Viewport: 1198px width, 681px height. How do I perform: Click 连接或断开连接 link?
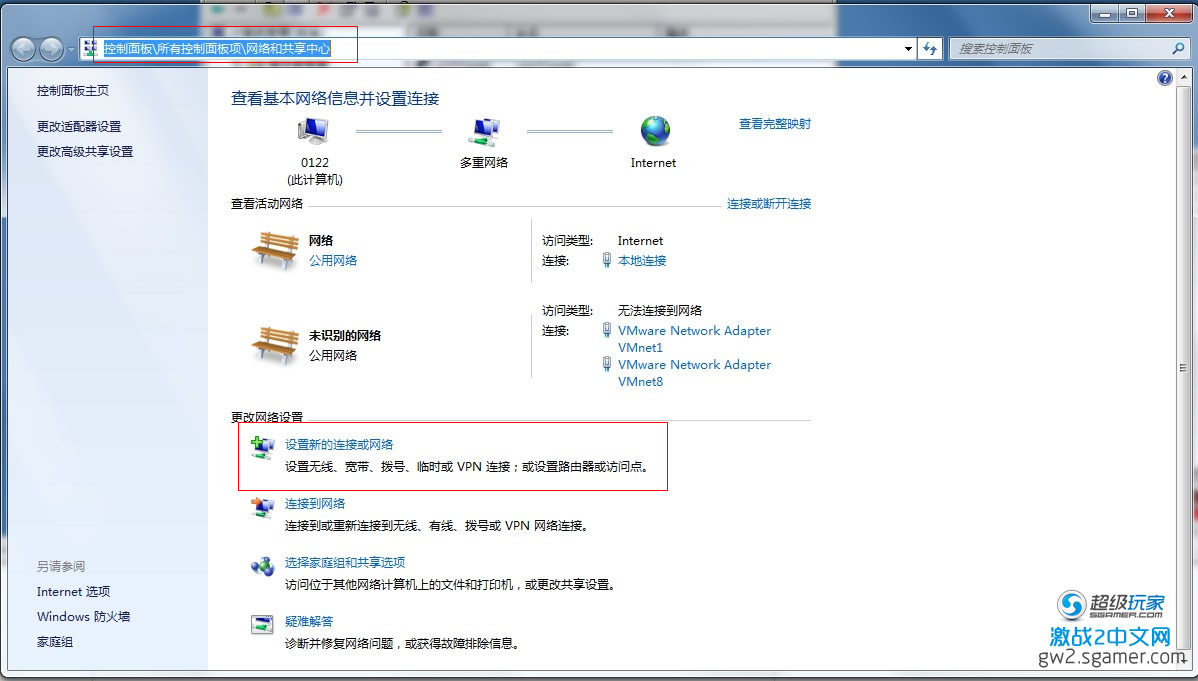pyautogui.click(x=769, y=203)
